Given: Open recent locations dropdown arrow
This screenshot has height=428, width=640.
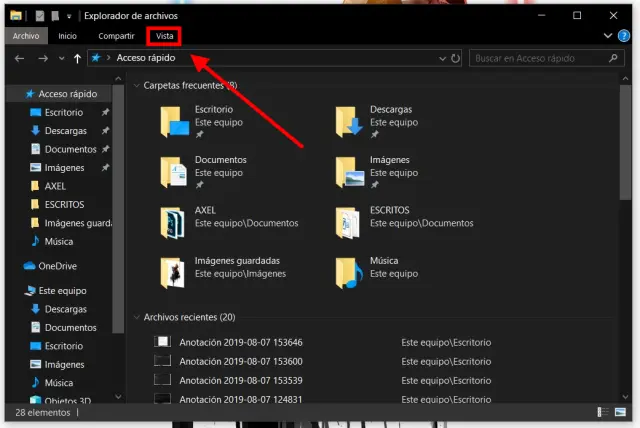Looking at the screenshot, I should (x=61, y=58).
